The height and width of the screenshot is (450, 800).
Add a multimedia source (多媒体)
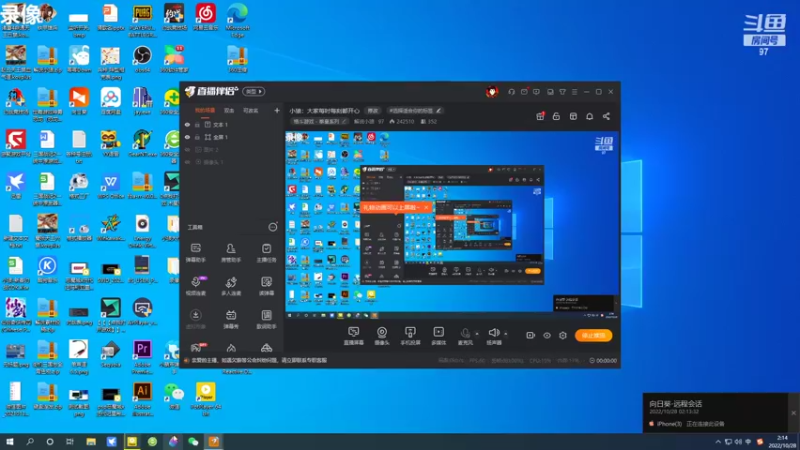click(x=439, y=336)
